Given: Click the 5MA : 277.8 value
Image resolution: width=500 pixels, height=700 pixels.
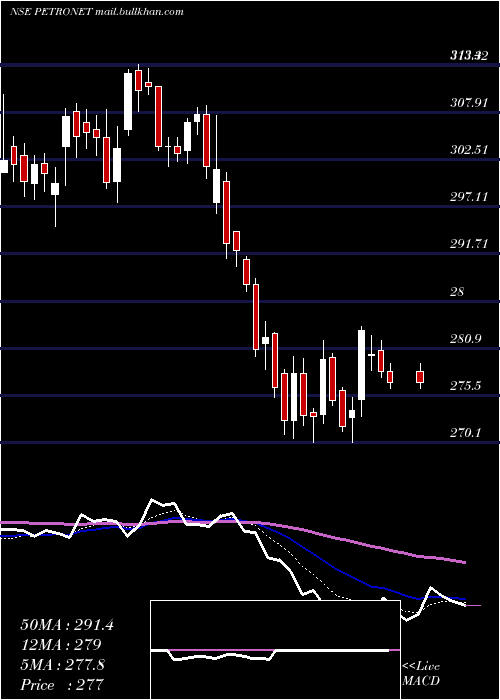Looking at the screenshot, I should click(63, 665).
